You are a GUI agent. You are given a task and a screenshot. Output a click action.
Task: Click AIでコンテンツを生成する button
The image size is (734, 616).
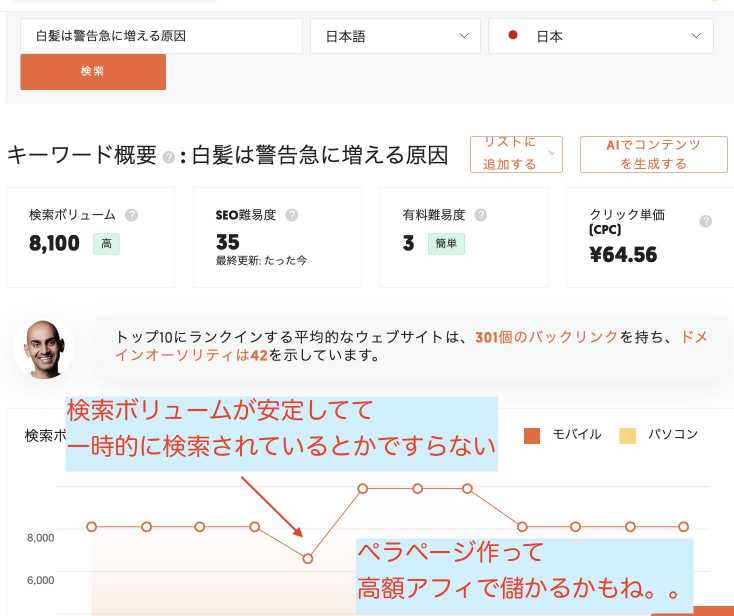pyautogui.click(x=653, y=154)
